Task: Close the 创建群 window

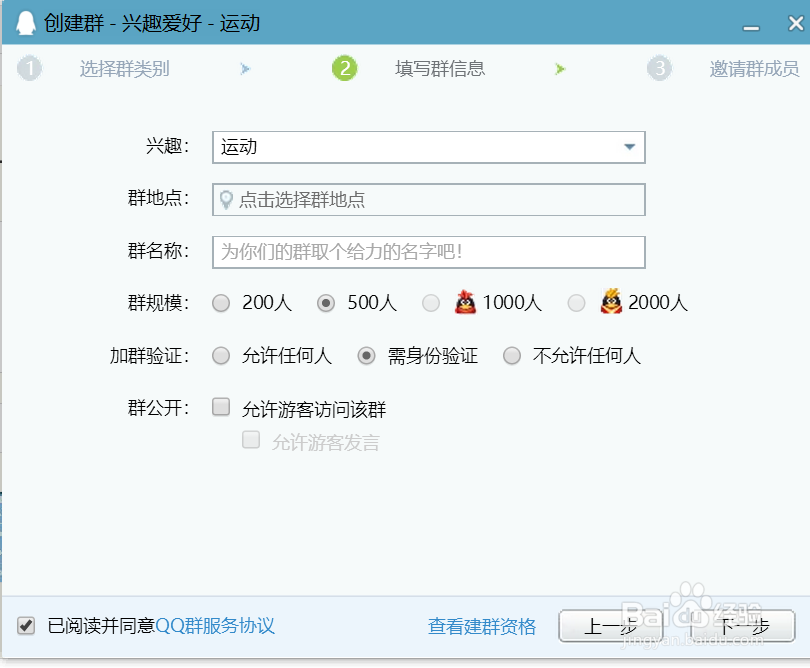Action: pos(796,23)
